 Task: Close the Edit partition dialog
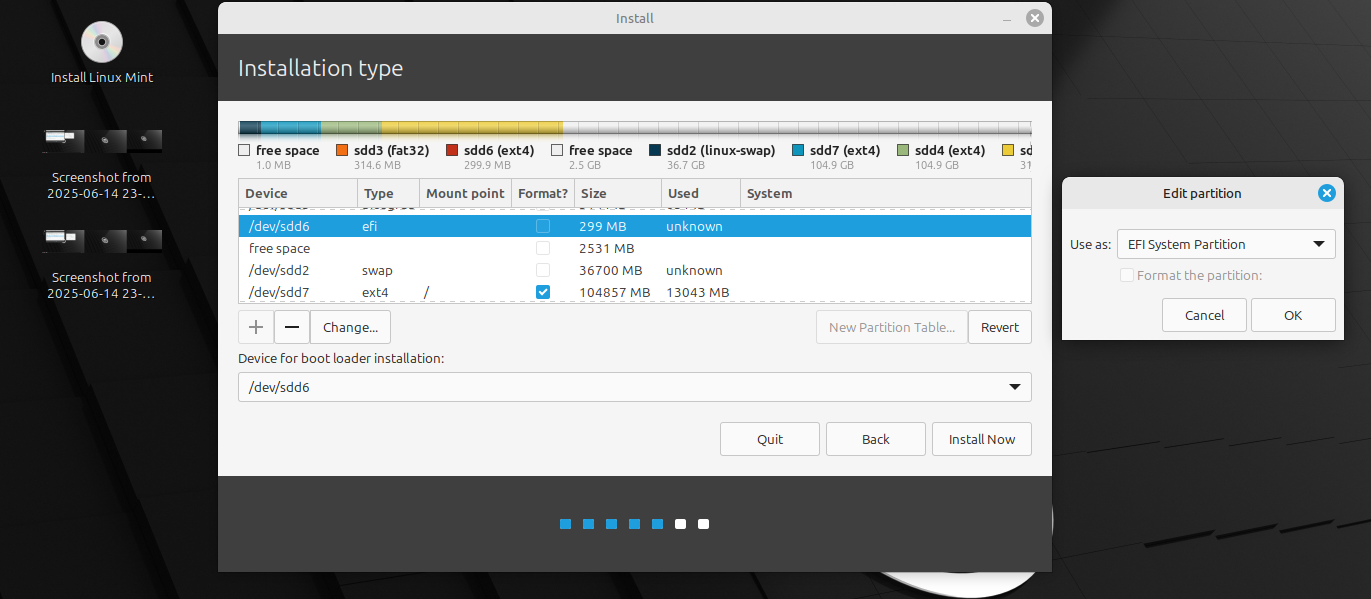(1326, 193)
